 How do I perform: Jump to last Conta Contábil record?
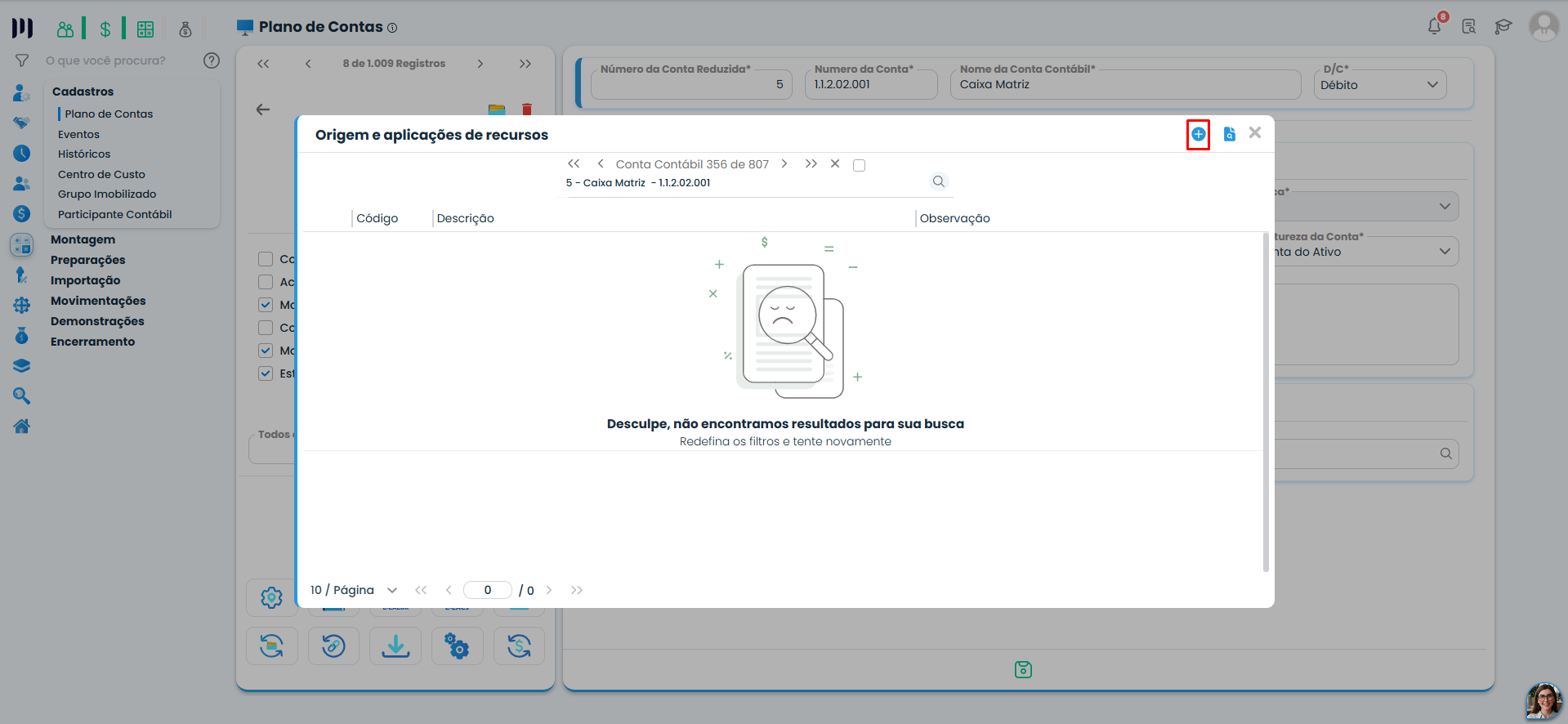pyautogui.click(x=811, y=163)
